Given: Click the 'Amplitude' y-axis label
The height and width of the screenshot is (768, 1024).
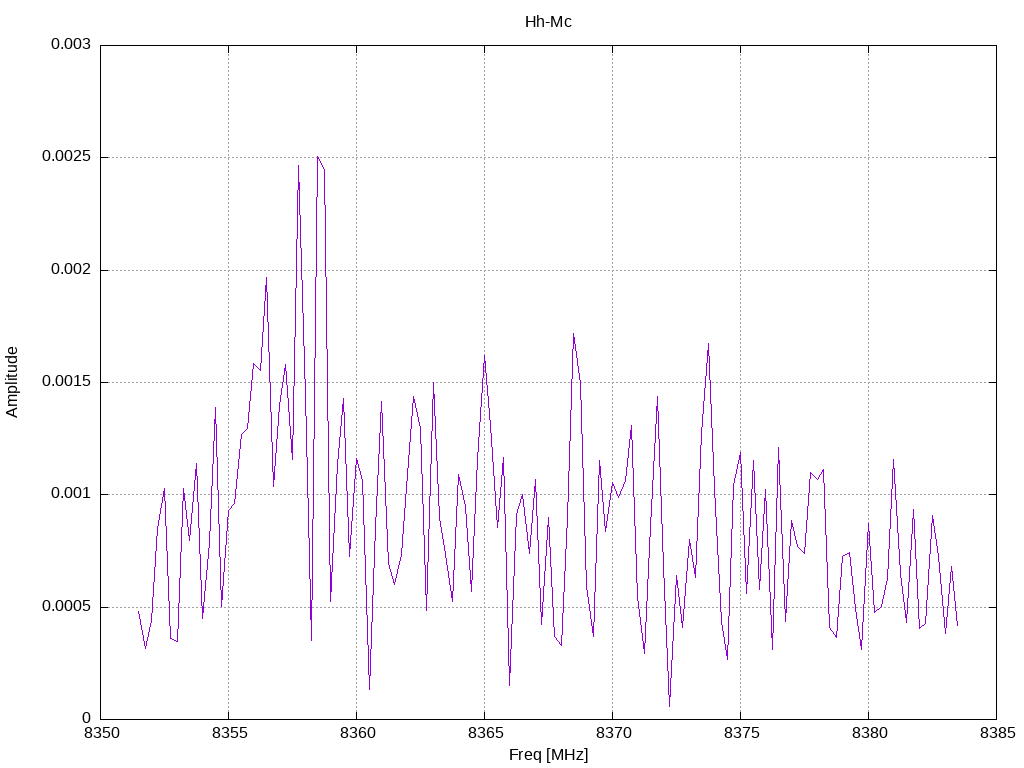Looking at the screenshot, I should pos(12,382).
